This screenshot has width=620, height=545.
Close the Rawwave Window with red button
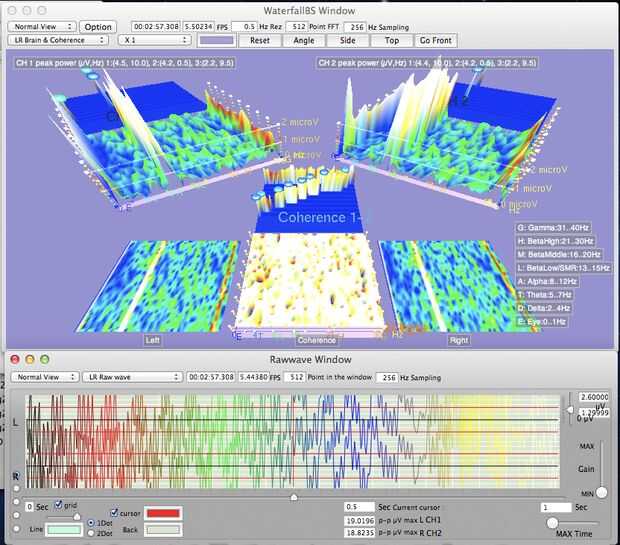[x=15, y=359]
